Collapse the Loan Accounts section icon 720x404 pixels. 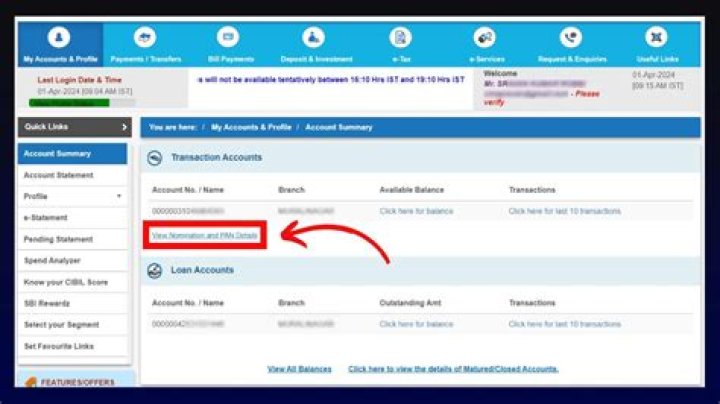(x=155, y=271)
